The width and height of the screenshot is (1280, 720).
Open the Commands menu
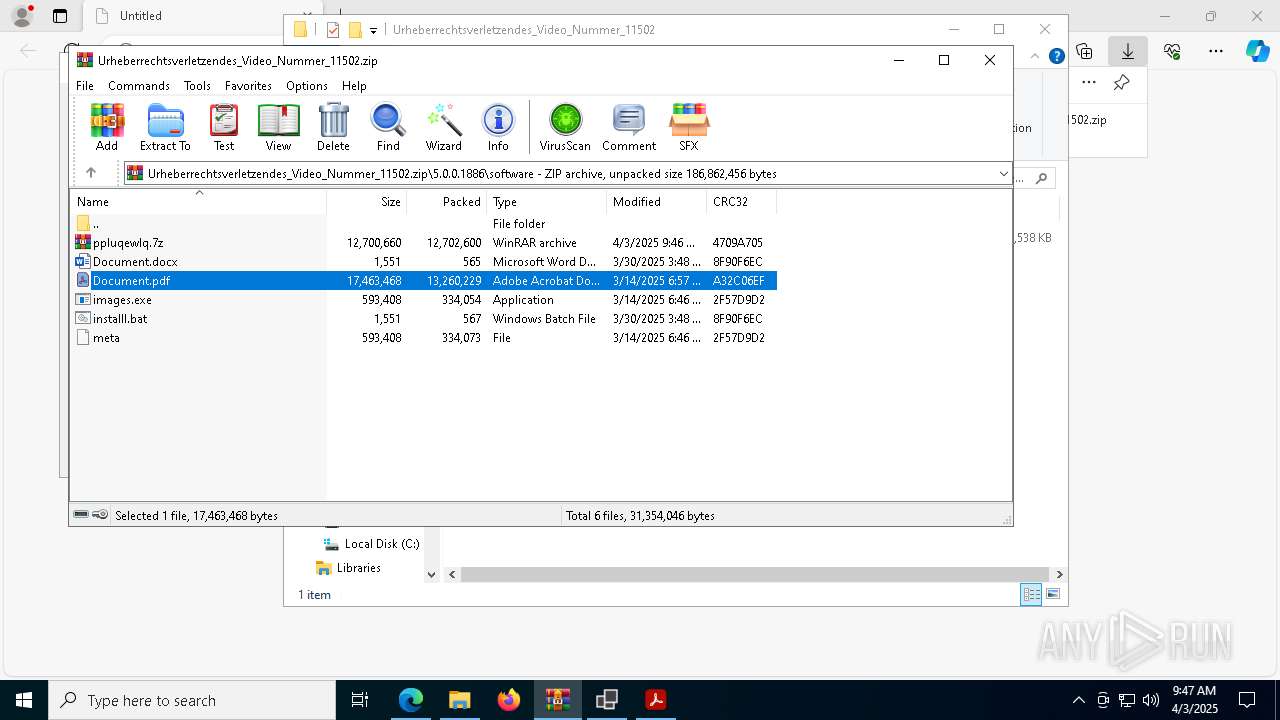coord(139,86)
